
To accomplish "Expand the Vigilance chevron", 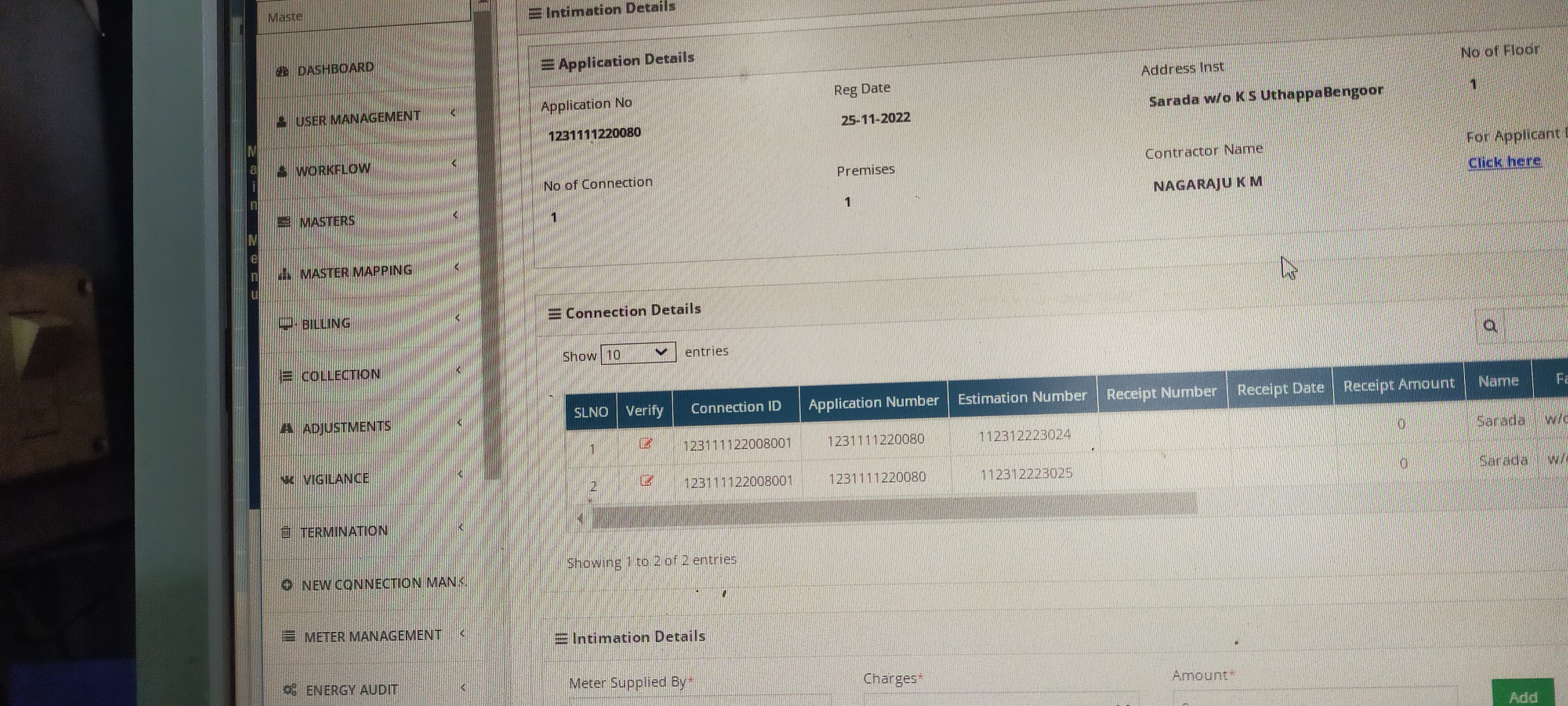I will [x=461, y=474].
